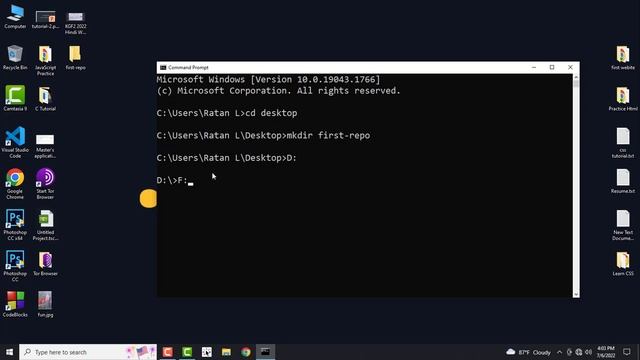Screen dimensions: 640x360
Task: Select the Resume.txt file icon
Action: (623, 181)
